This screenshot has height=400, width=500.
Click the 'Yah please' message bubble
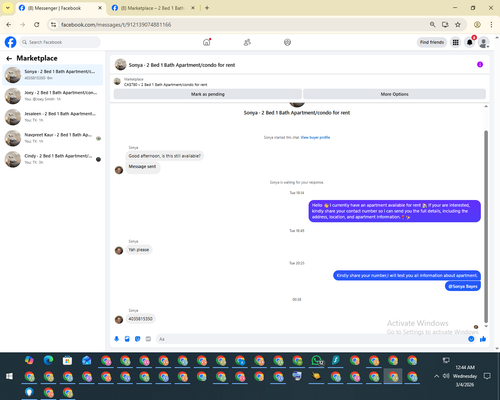tap(139, 250)
